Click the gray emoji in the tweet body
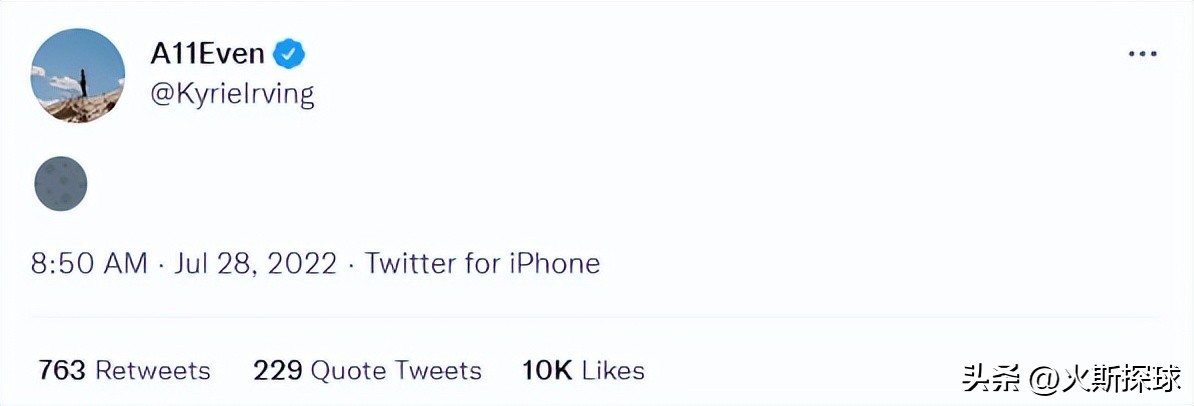The height and width of the screenshot is (406, 1194). 61,184
